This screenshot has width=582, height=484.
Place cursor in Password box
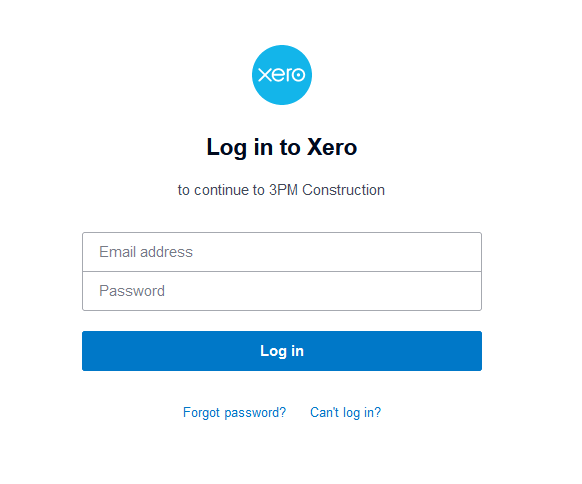tap(282, 291)
